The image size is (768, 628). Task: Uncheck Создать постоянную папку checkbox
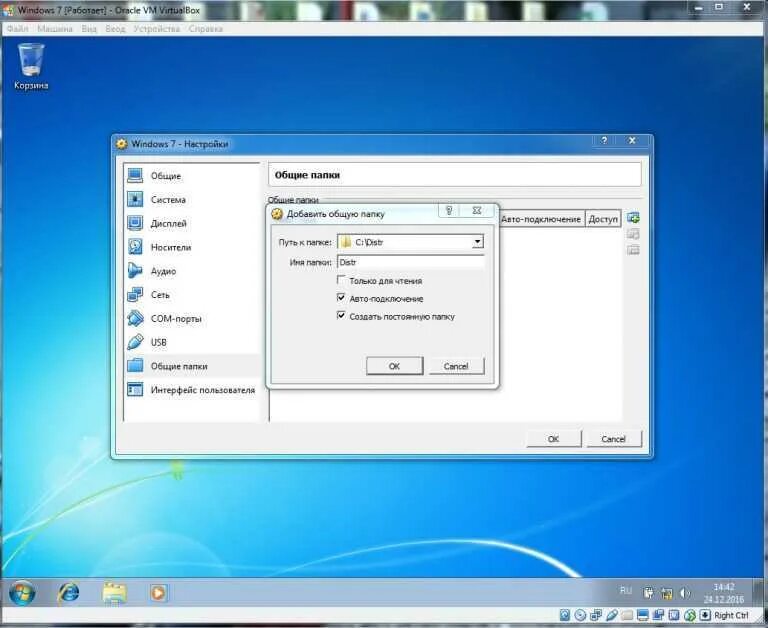click(x=341, y=315)
